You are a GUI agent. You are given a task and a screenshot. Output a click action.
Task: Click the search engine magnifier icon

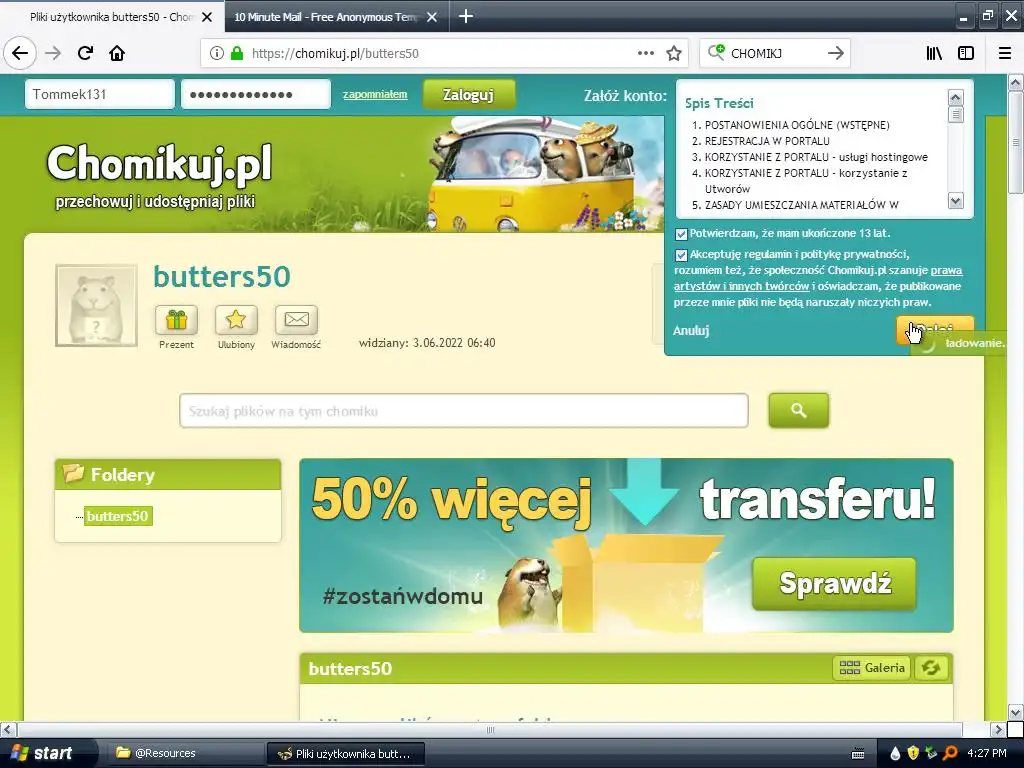716,53
